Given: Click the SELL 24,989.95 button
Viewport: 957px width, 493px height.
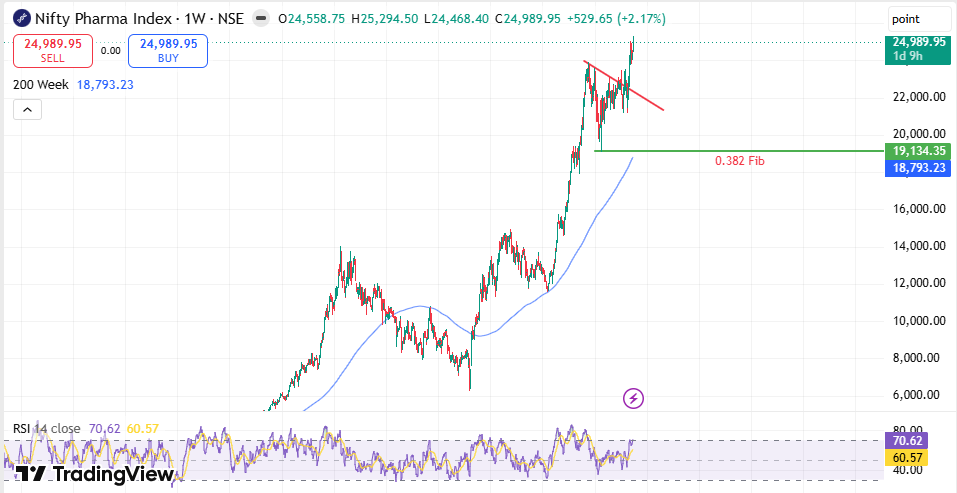Looking at the screenshot, I should [53, 51].
